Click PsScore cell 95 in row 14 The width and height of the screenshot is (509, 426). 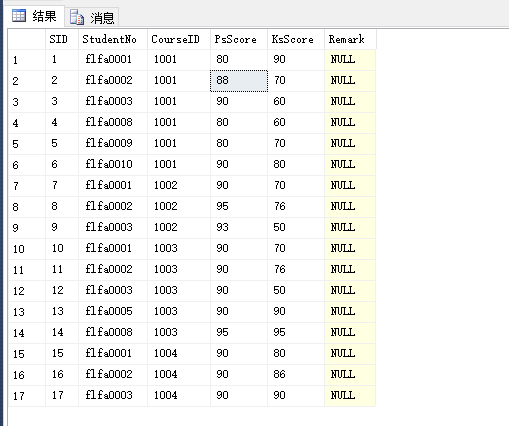click(x=239, y=333)
